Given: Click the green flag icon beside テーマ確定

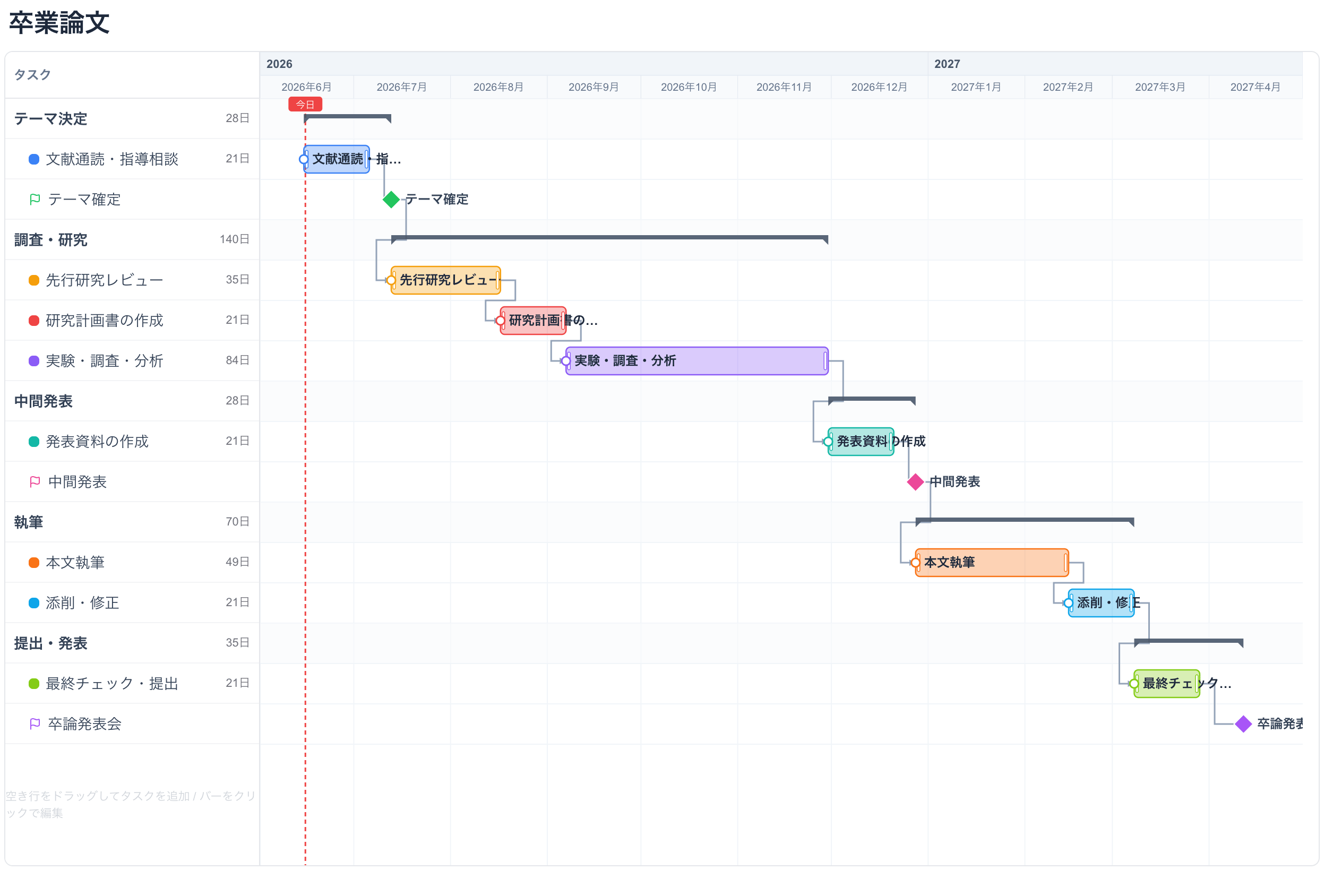Looking at the screenshot, I should 35,200.
